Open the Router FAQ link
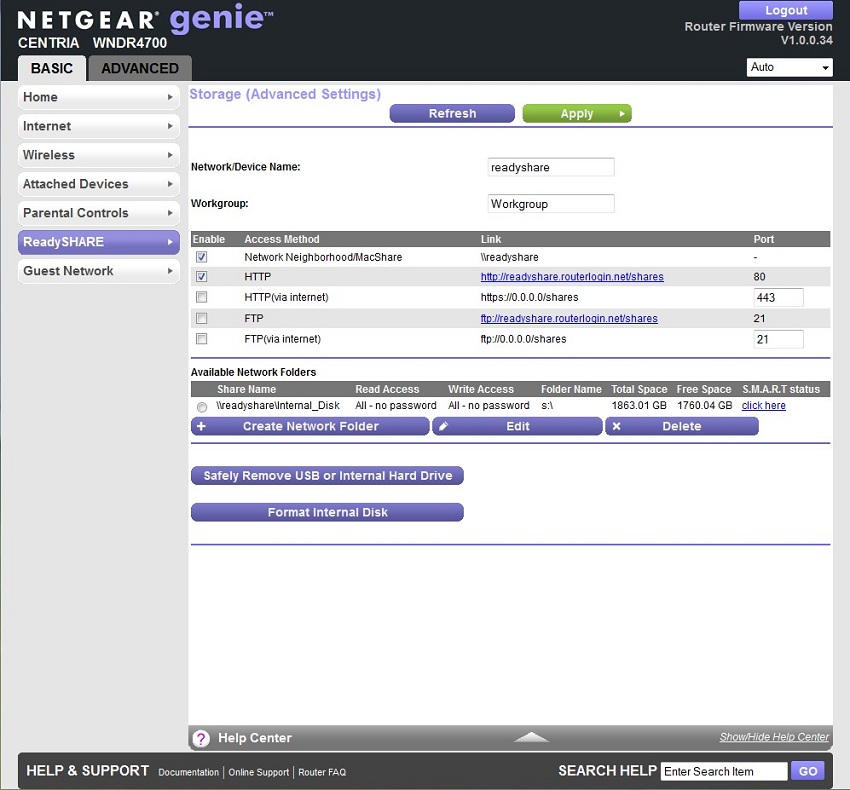This screenshot has width=850, height=790. point(322,772)
